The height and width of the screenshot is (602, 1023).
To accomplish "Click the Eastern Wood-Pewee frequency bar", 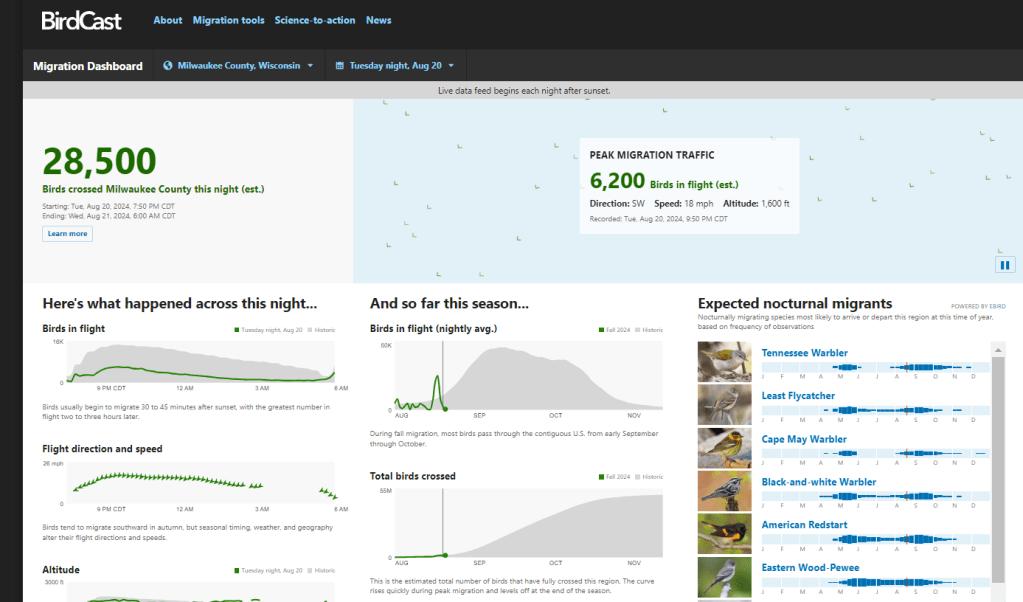I will [x=875, y=583].
